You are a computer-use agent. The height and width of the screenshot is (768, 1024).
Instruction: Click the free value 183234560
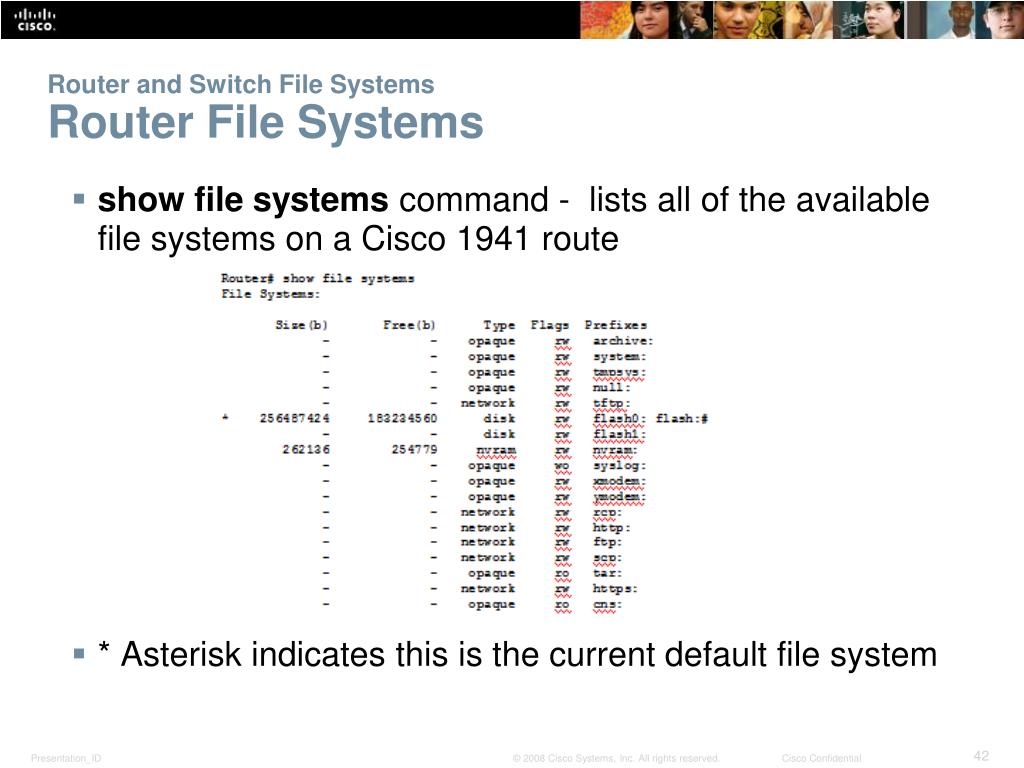(x=402, y=418)
